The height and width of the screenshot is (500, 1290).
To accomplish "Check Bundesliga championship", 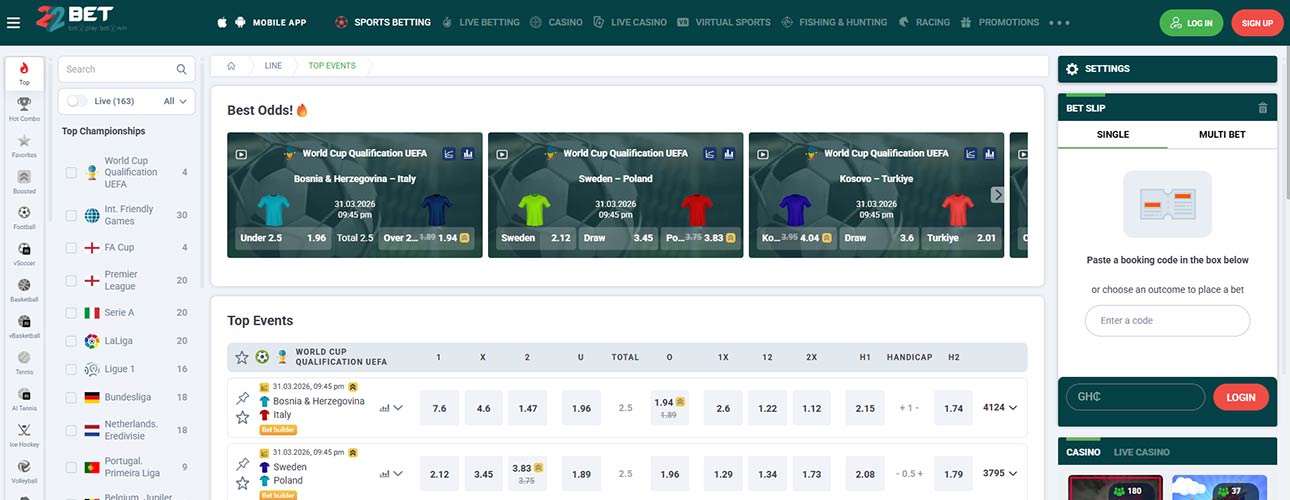I will [71, 397].
